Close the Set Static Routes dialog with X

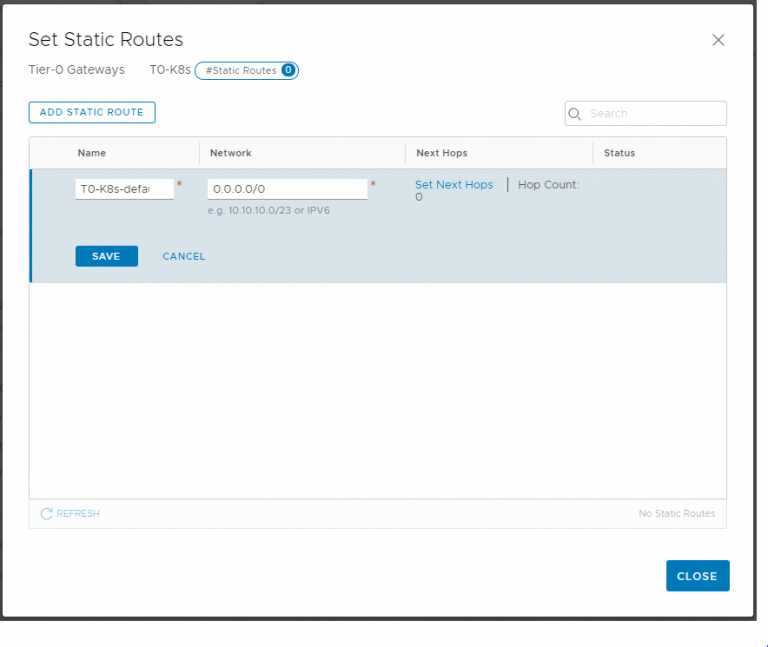click(717, 40)
